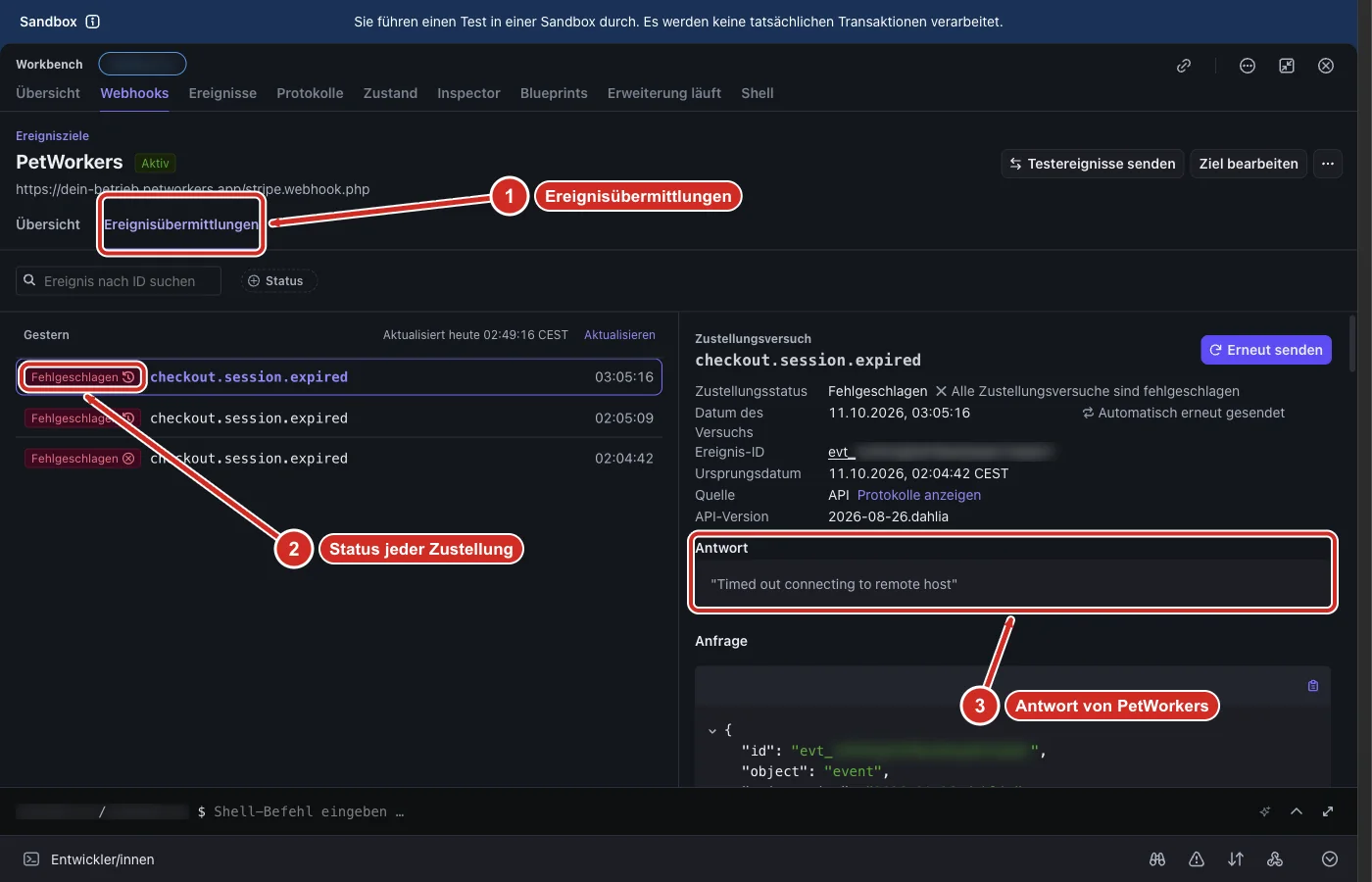
Task: Collapse the request JSON root object chevron
Action: pos(712,731)
